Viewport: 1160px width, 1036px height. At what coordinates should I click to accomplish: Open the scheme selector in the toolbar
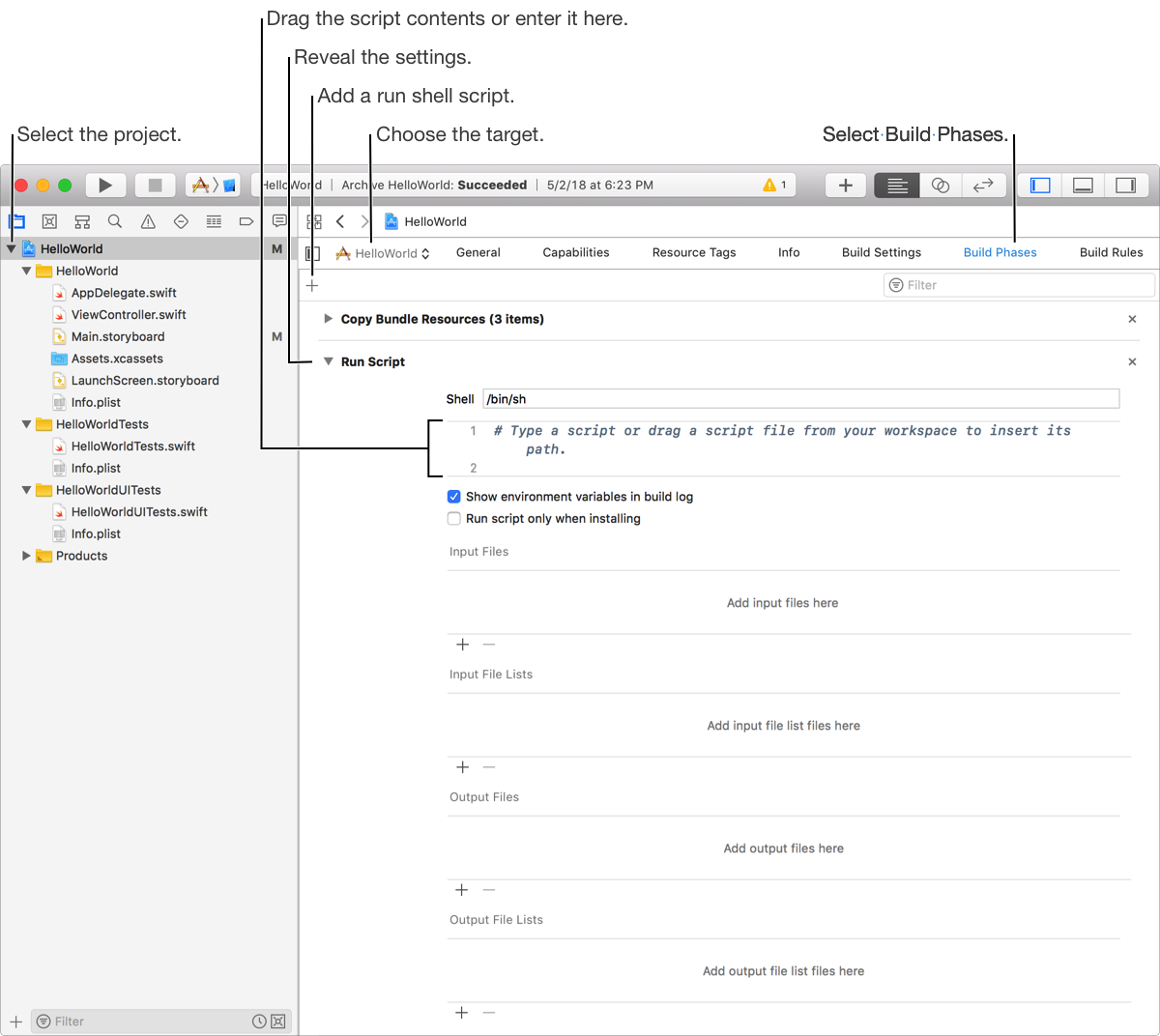click(x=213, y=185)
